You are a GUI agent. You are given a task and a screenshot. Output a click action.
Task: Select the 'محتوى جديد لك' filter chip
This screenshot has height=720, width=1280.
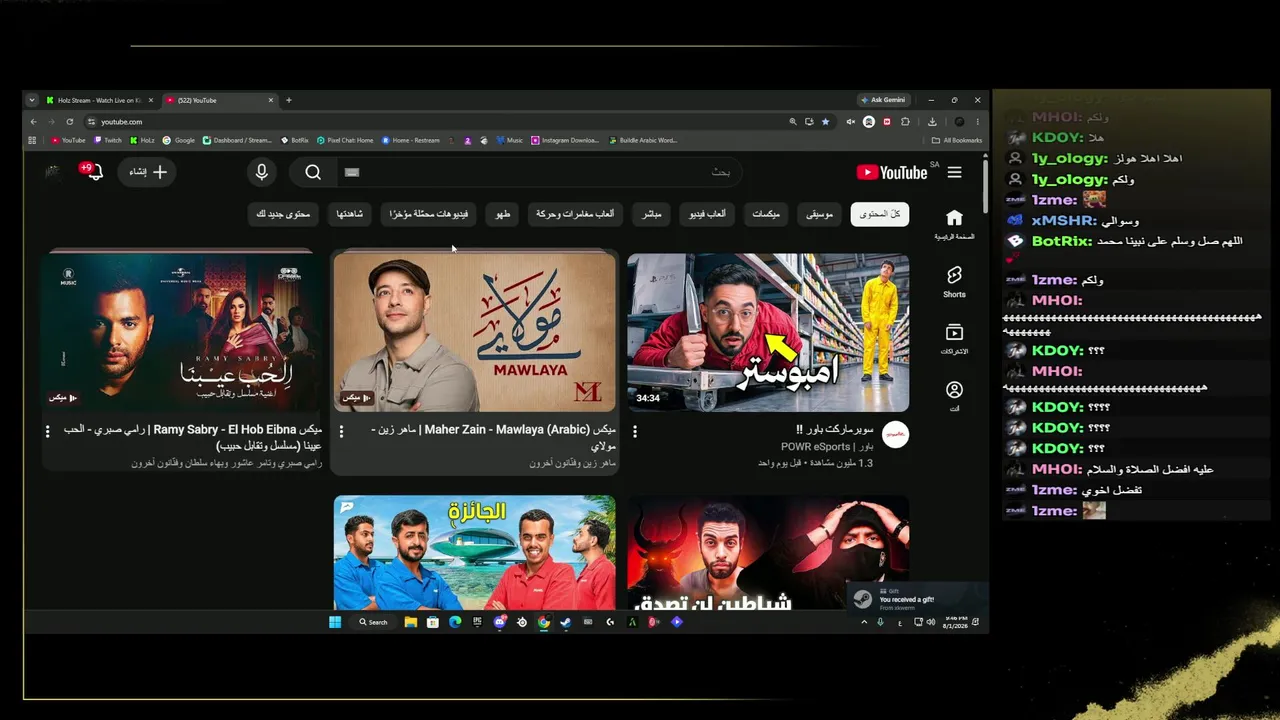(x=283, y=214)
